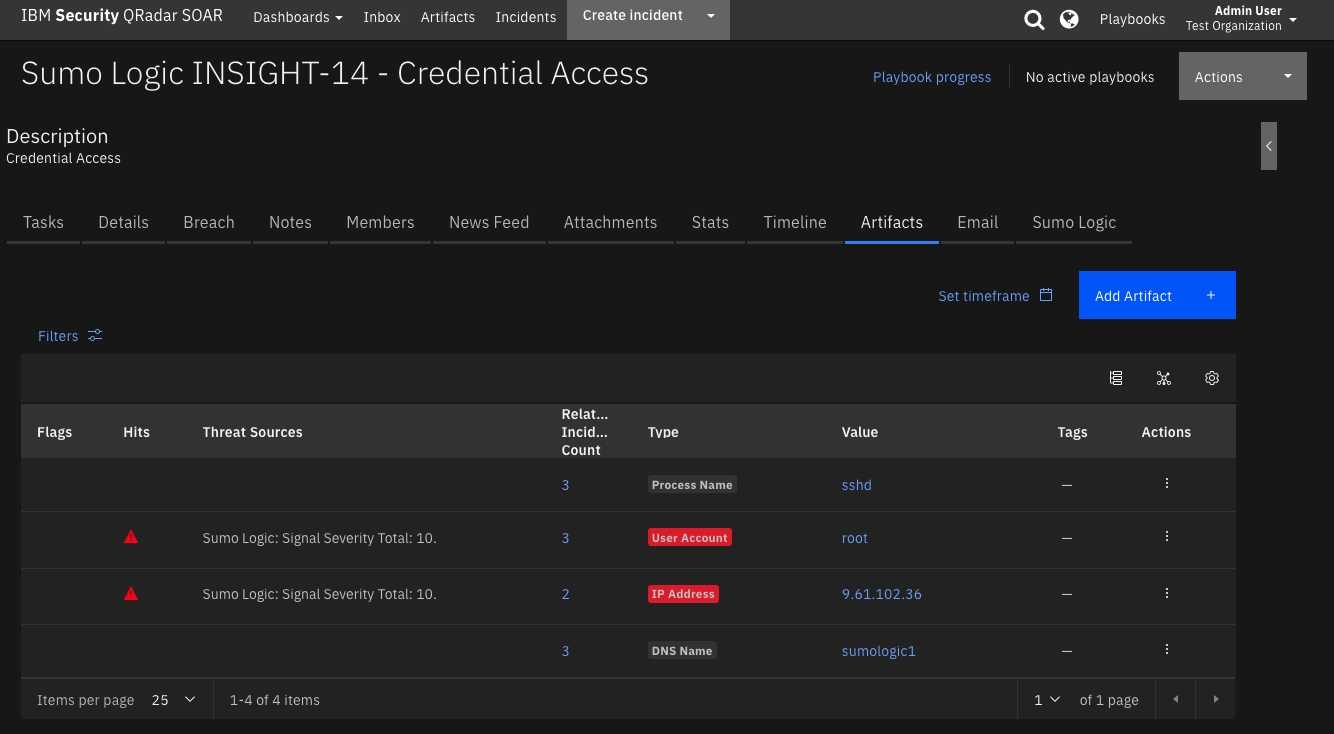1334x734 pixels.
Task: Click IBM Security QRadar SOAR logo
Action: coord(122,16)
